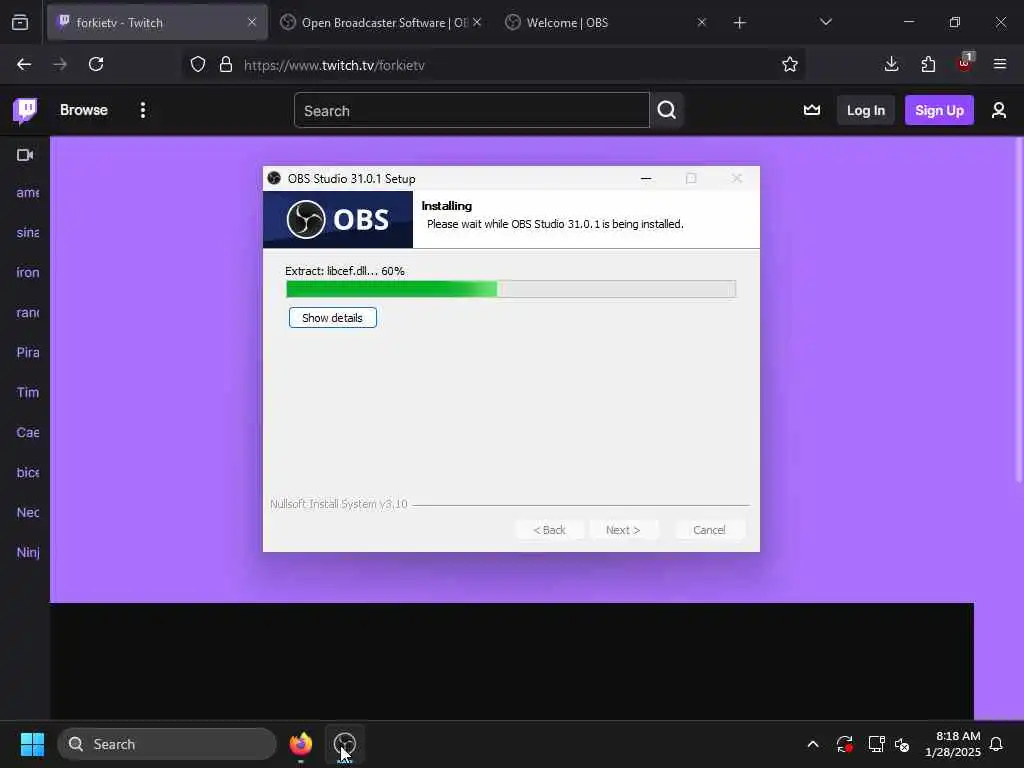The height and width of the screenshot is (768, 1024).
Task: Open the sidebar channel starting with 'ame'
Action: [x=27, y=193]
